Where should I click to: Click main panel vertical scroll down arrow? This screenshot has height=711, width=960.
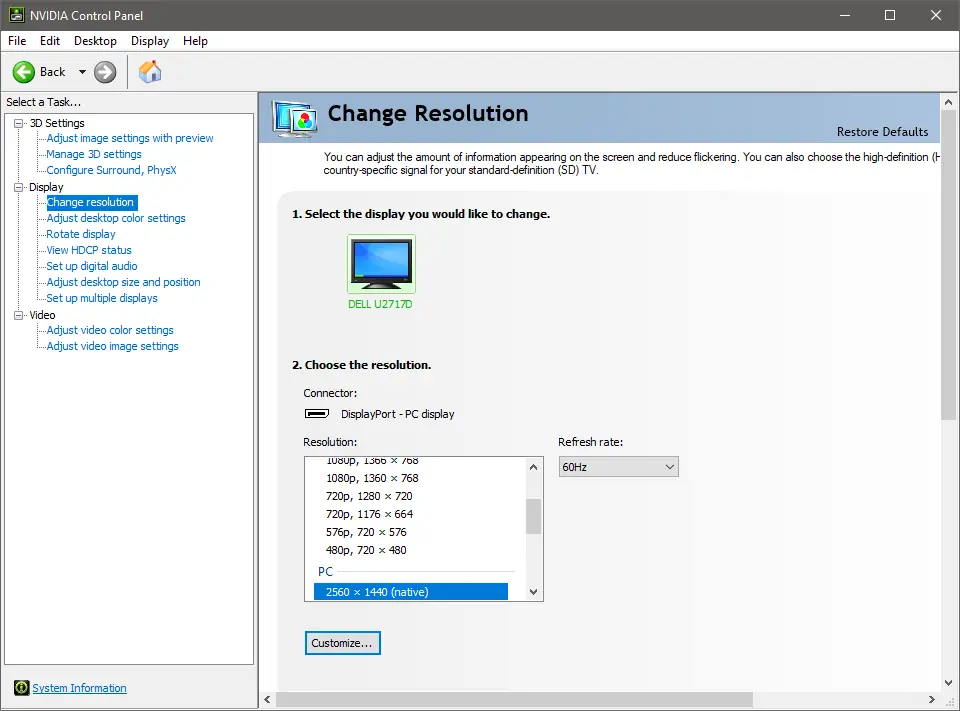[x=948, y=683]
